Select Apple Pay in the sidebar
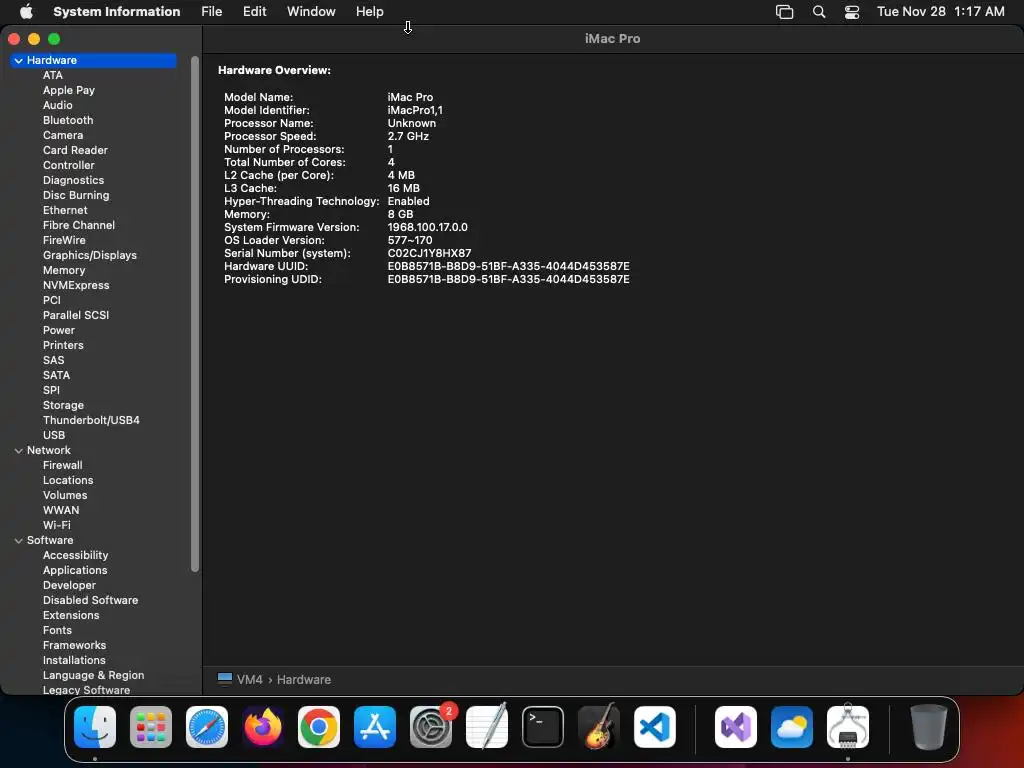 click(x=69, y=90)
